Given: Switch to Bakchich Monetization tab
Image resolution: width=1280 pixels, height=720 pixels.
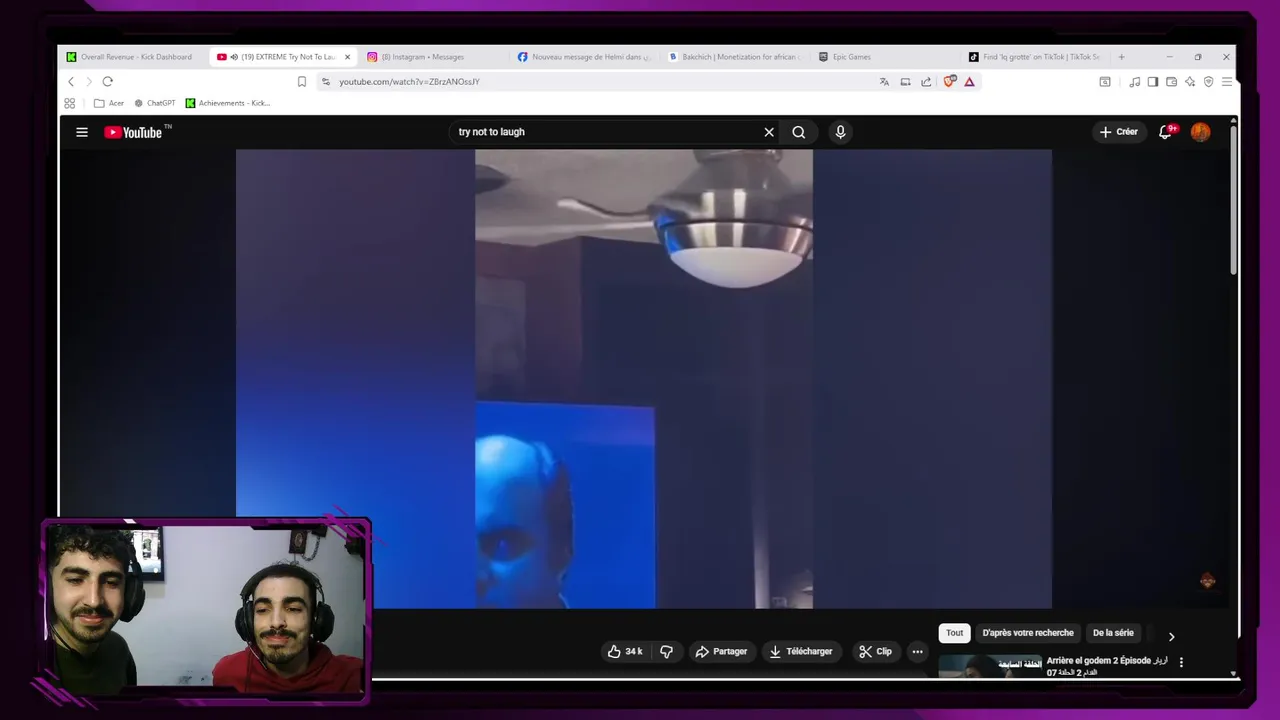Looking at the screenshot, I should pyautogui.click(x=735, y=57).
